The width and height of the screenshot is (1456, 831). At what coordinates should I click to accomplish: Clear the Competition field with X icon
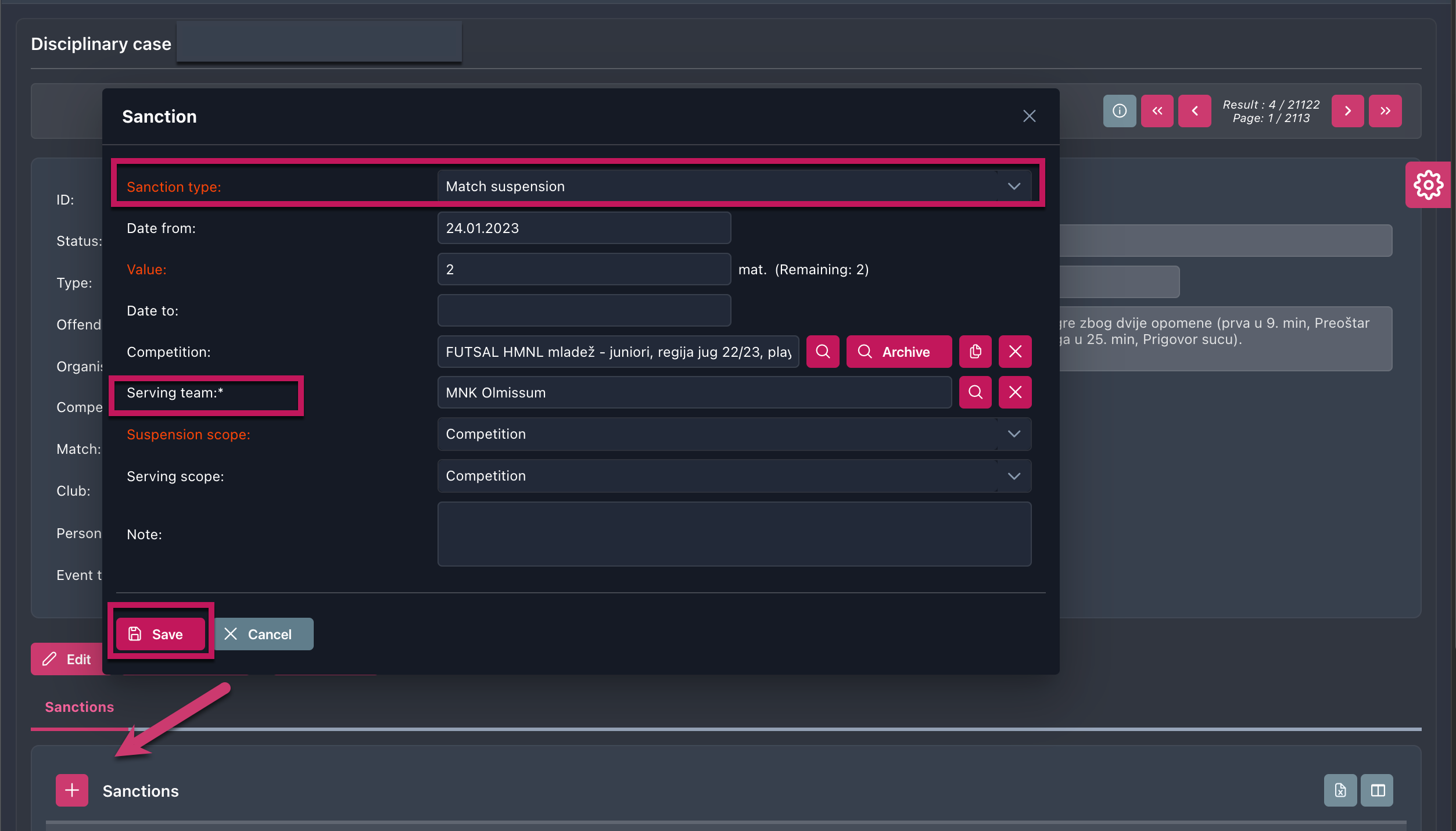1015,352
